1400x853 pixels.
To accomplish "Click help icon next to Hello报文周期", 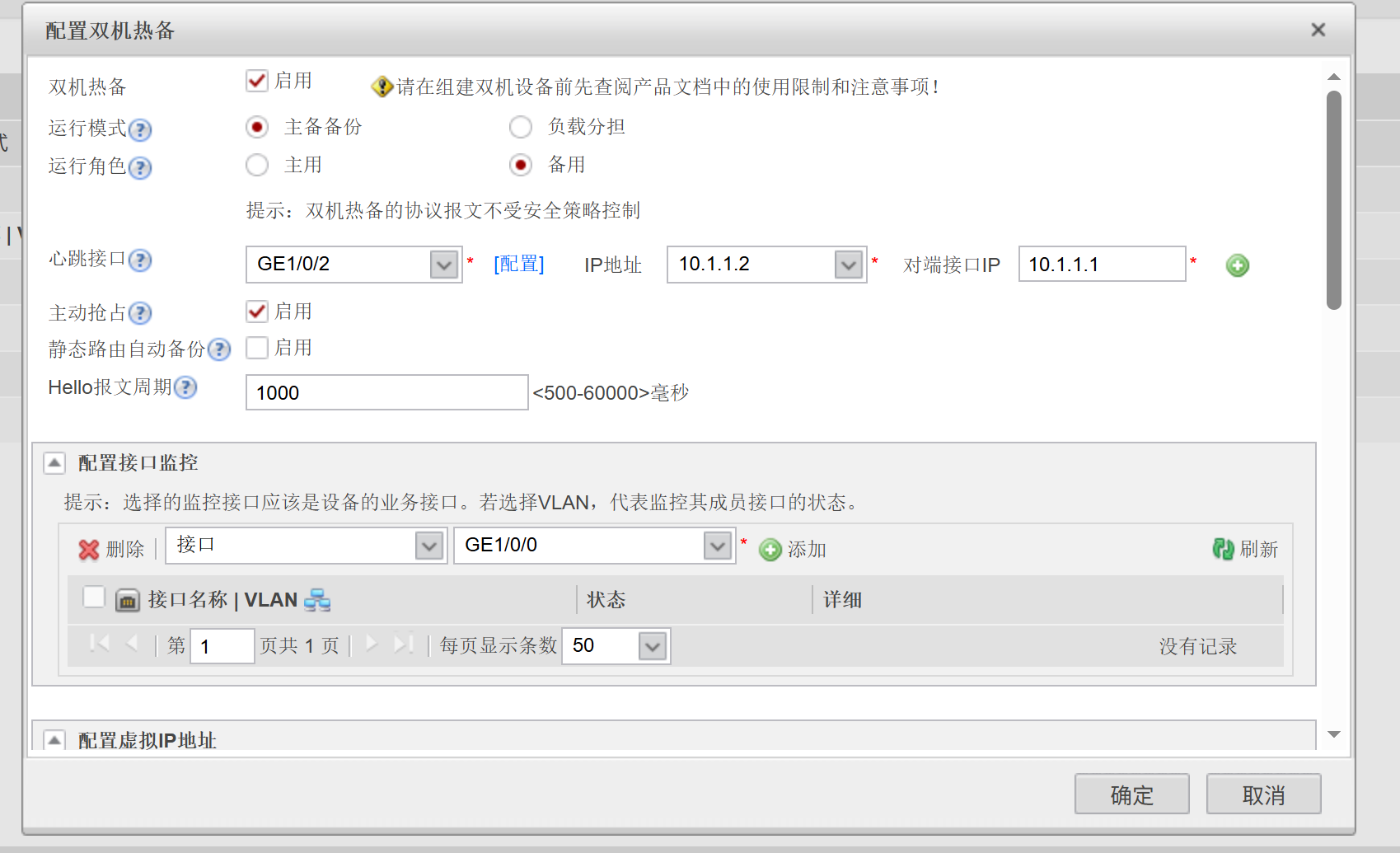I will tap(186, 387).
